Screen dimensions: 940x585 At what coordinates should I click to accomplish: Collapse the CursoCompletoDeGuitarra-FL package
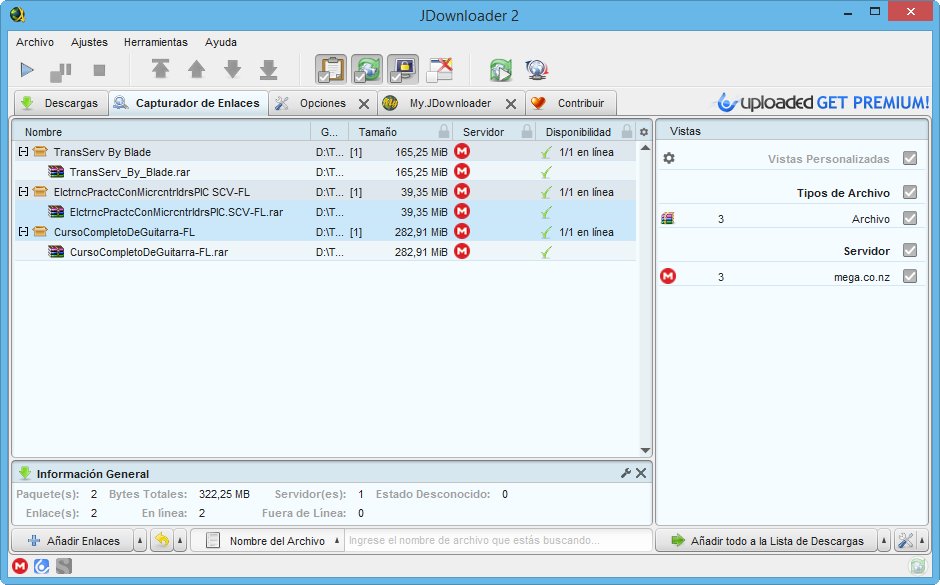(23, 231)
